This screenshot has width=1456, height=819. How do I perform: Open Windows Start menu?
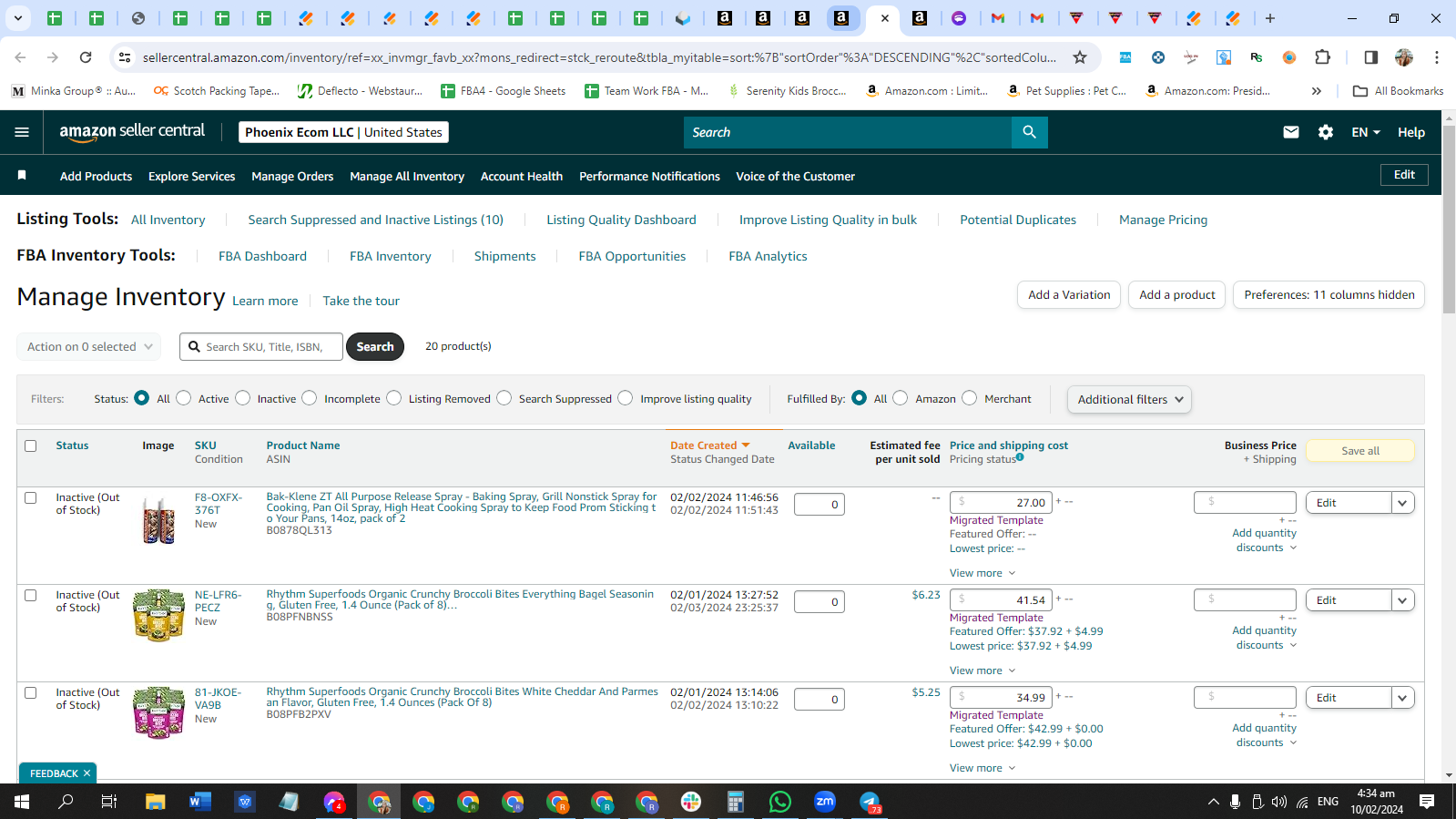[22, 802]
